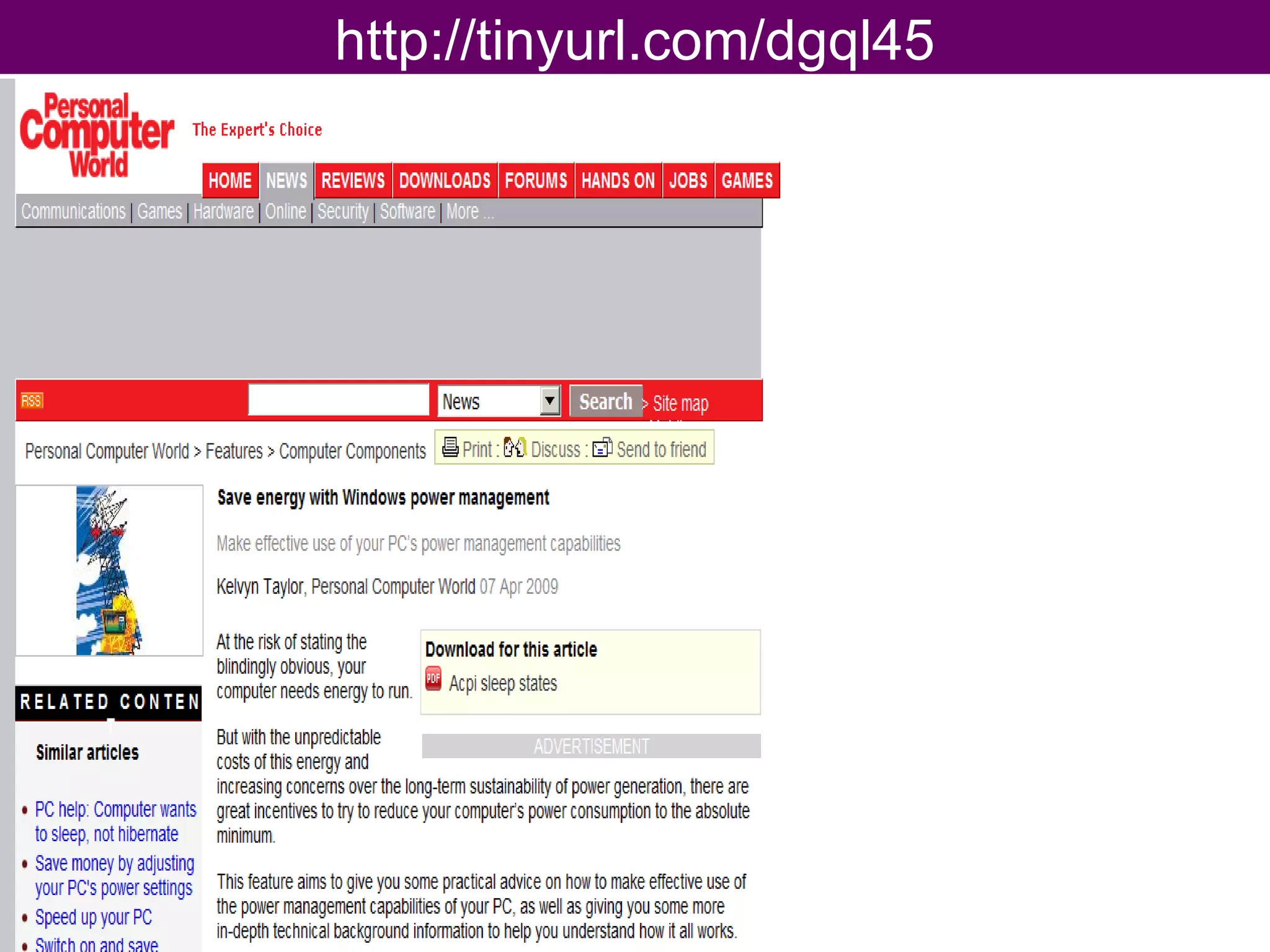Screen dimensions: 1270x952
Task: Click the Search button
Action: [606, 401]
